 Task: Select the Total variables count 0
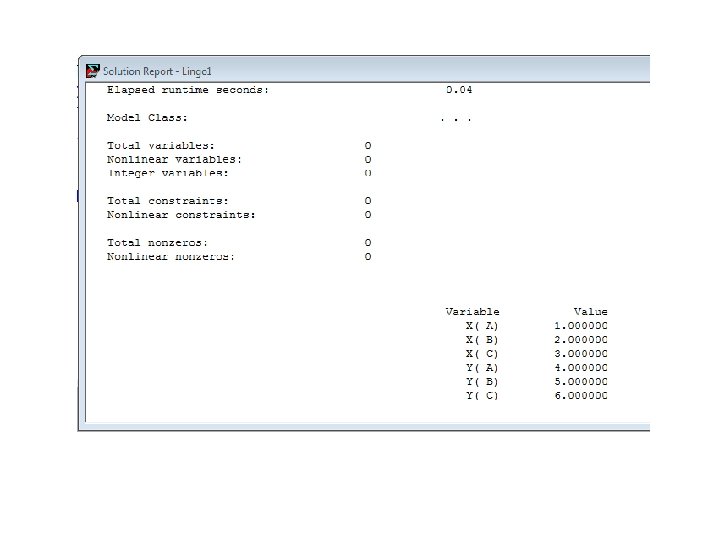click(368, 146)
